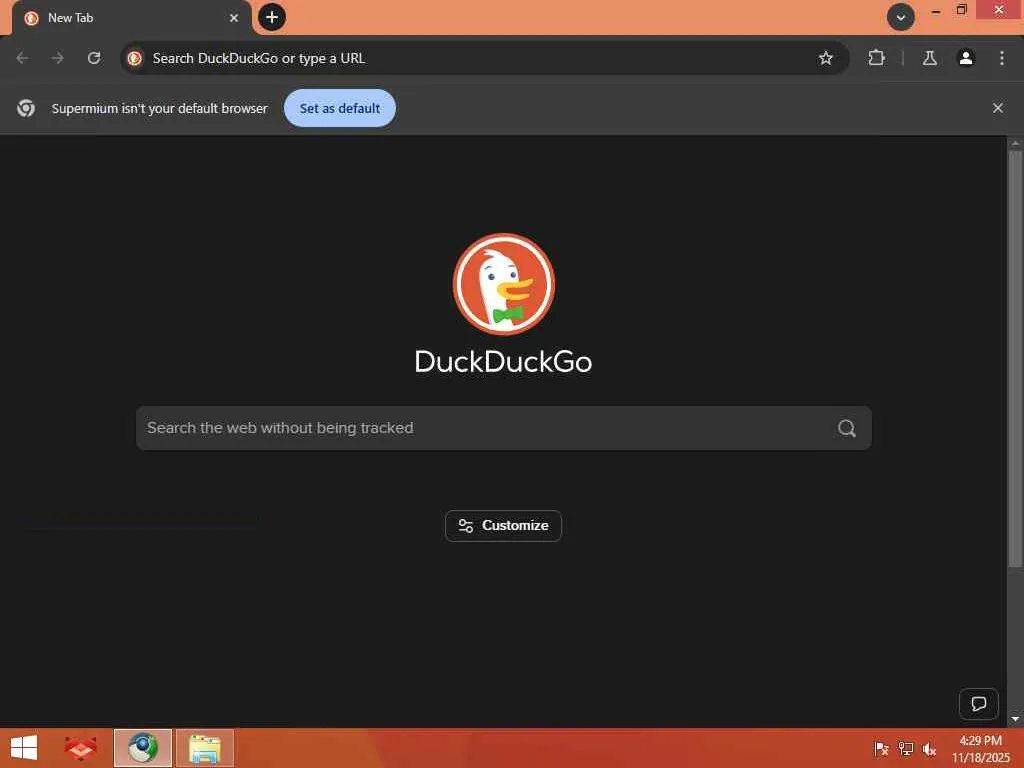The width and height of the screenshot is (1024, 768).
Task: Open the profile avatar menu
Action: coord(965,58)
